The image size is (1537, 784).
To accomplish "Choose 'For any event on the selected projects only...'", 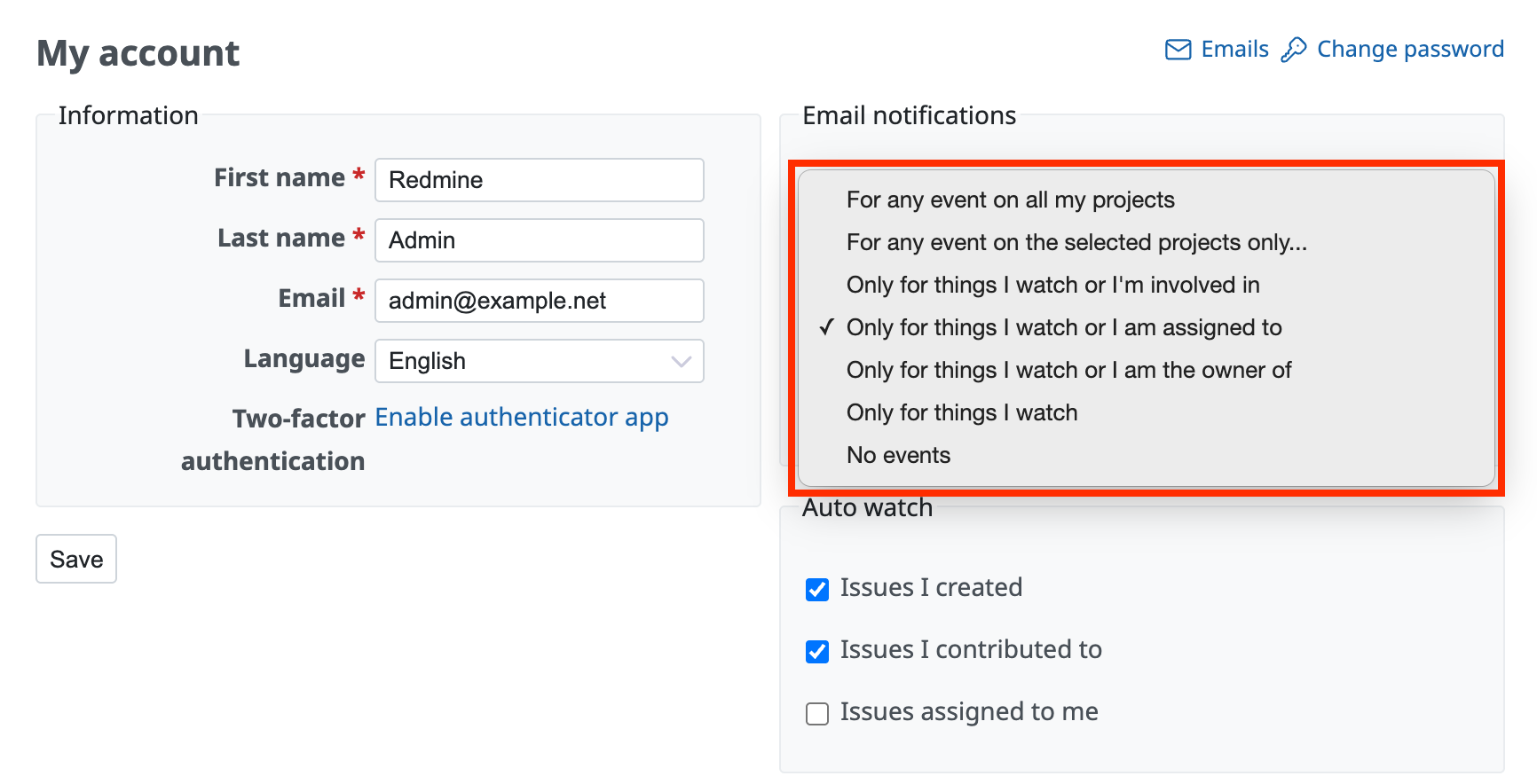I will 1146,242.
